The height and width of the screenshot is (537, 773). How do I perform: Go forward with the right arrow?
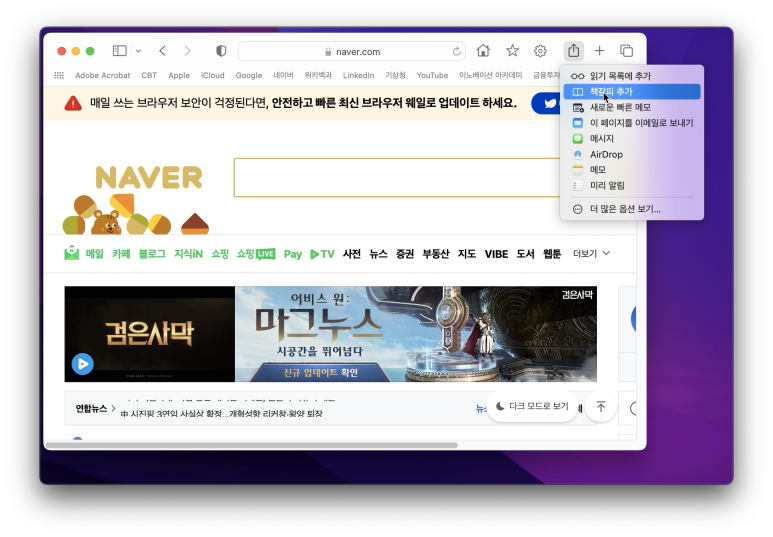[187, 51]
